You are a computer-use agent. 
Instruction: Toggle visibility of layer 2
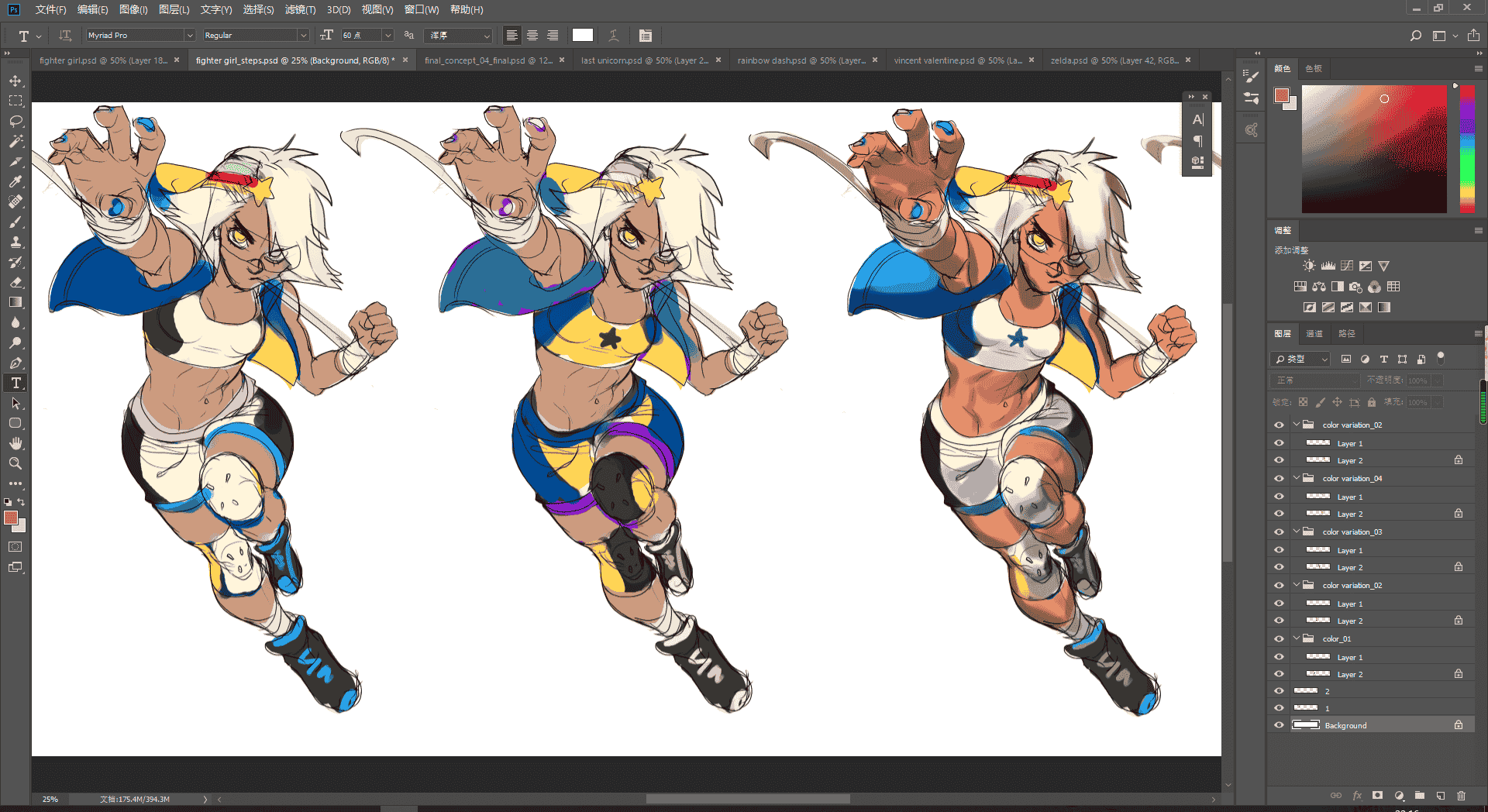[x=1279, y=690]
